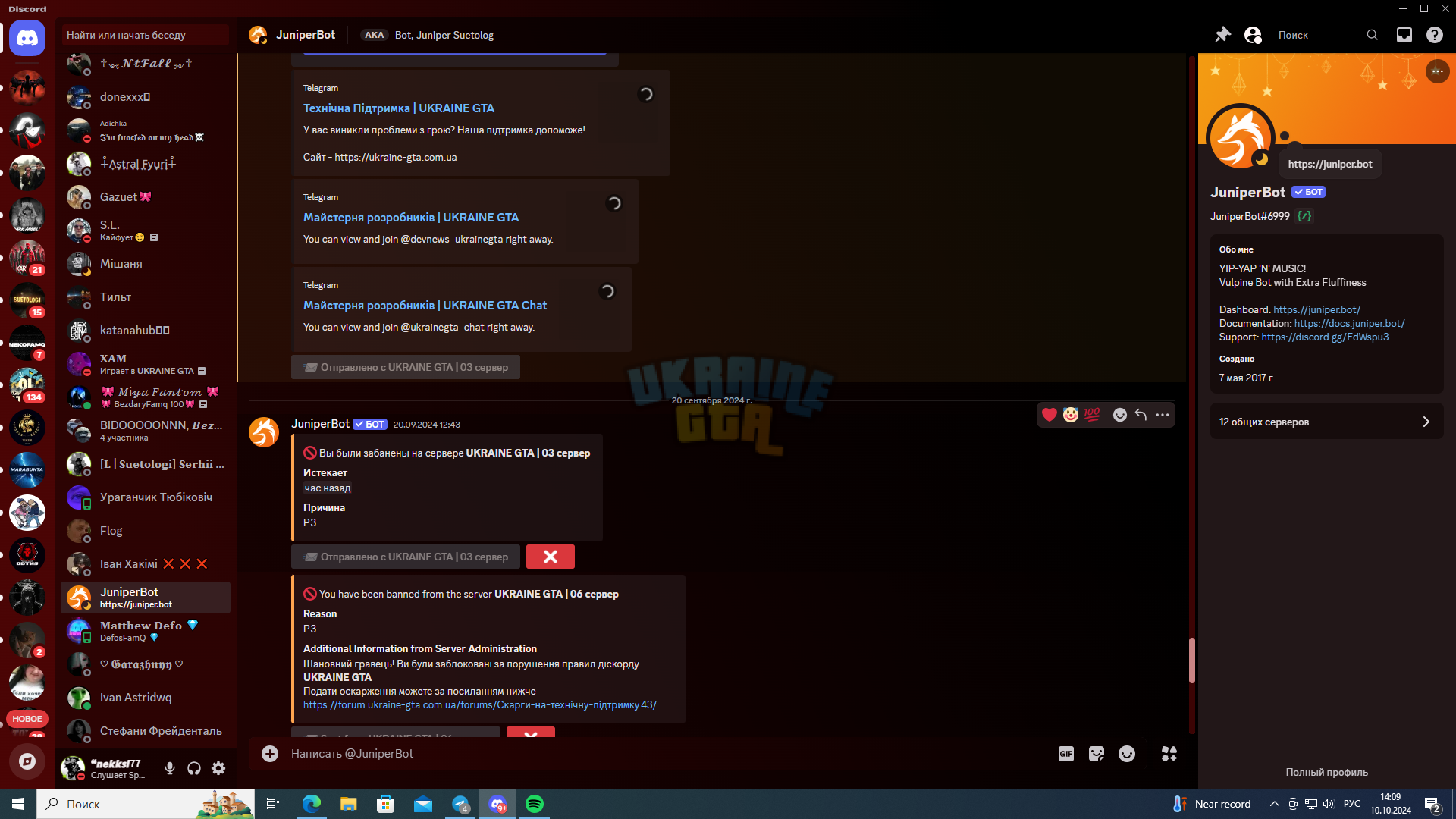Screen dimensions: 1456x819
Task: Show hidden system tray icons
Action: coord(1274,804)
